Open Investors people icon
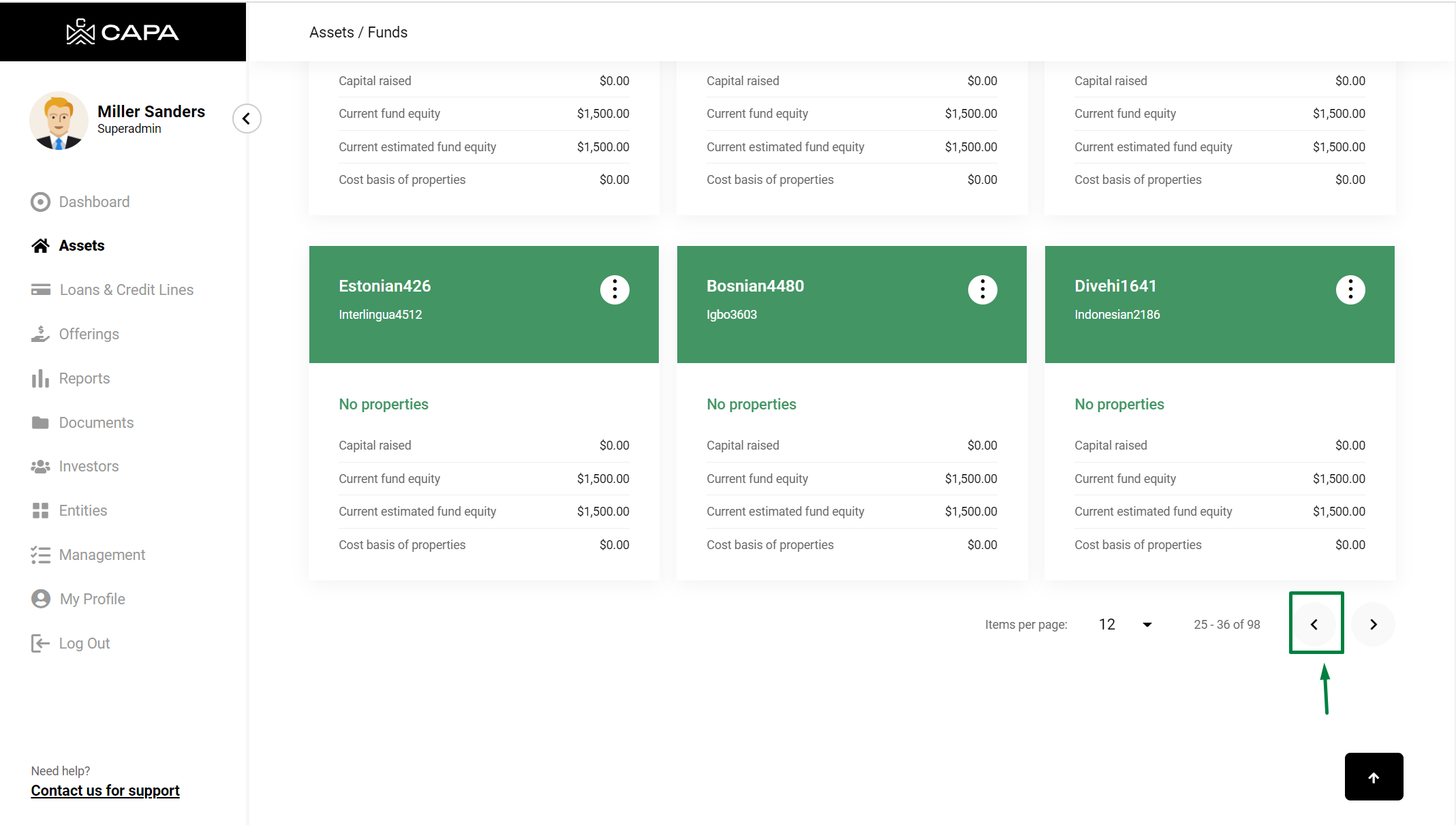 [40, 467]
